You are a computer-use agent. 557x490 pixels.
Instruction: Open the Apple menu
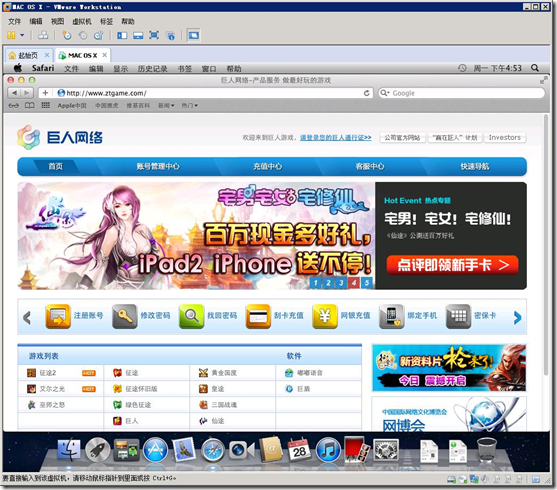[18, 68]
